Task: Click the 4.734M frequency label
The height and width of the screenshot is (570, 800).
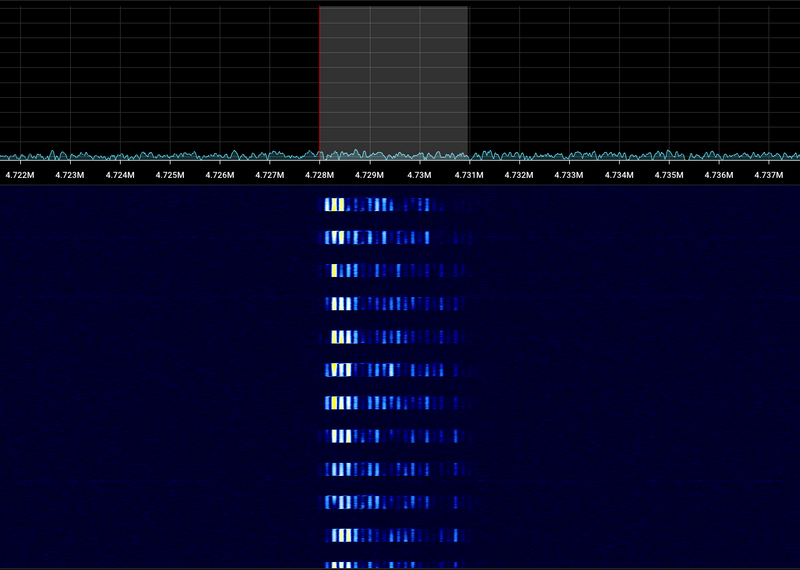Action: click(619, 175)
